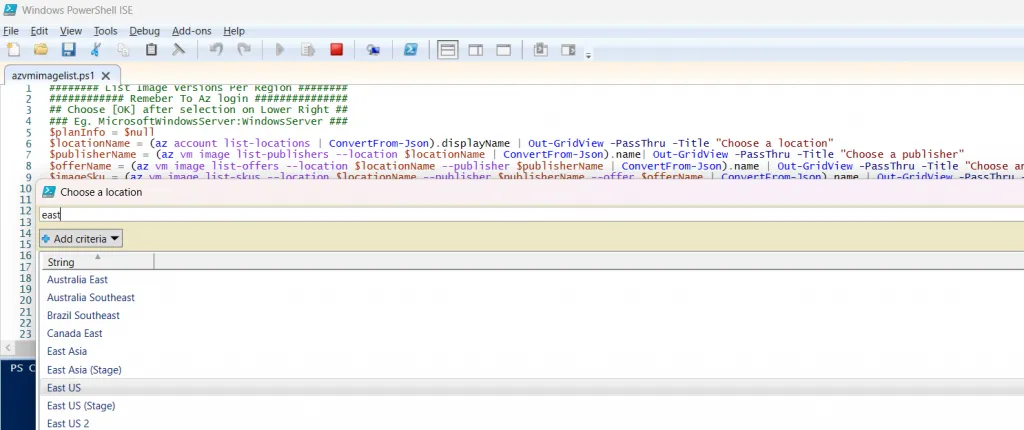Viewport: 1024px width, 430px height.
Task: Toggle Show Script Pane Maximized layout
Action: tap(504, 49)
